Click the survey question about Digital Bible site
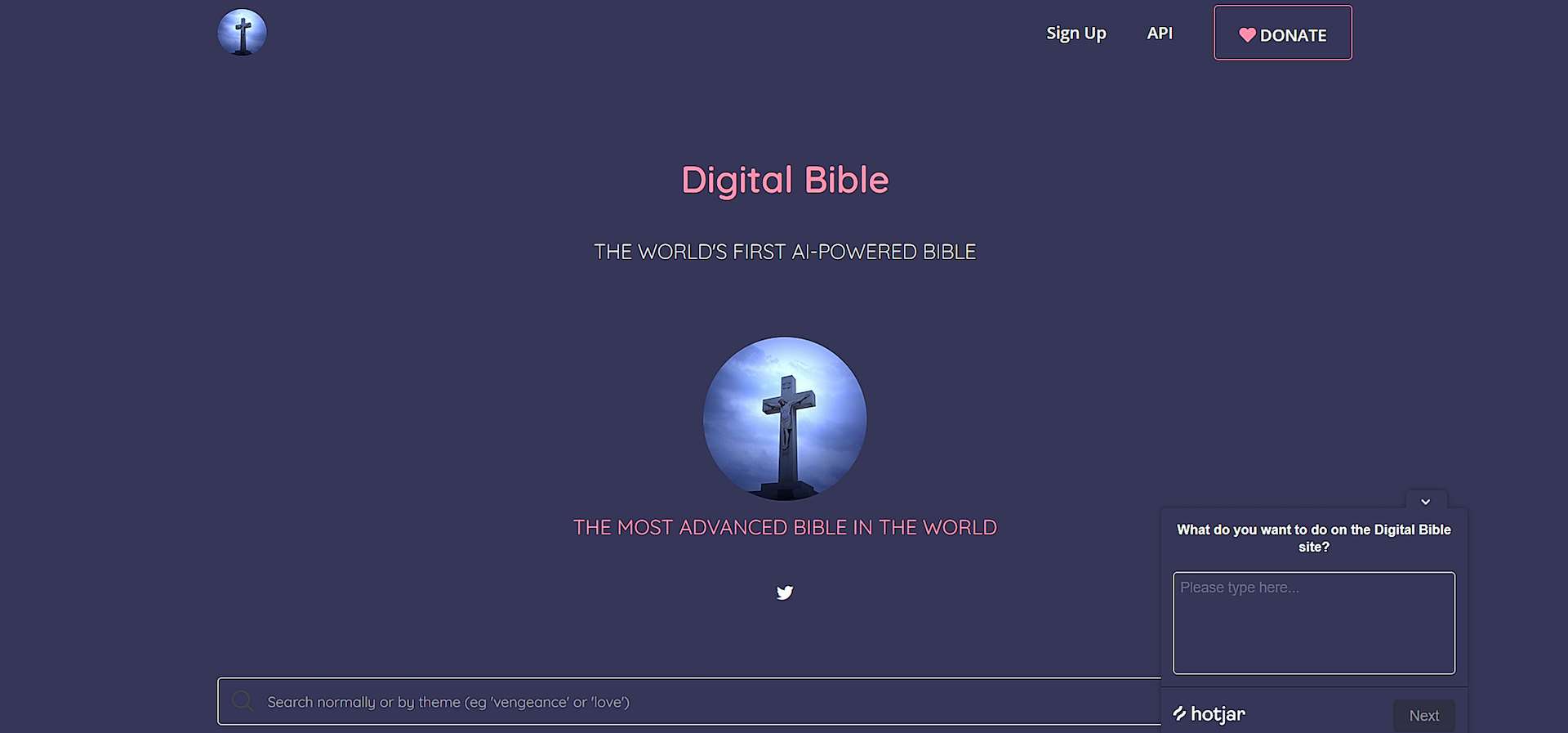The height and width of the screenshot is (733, 1568). click(1313, 539)
